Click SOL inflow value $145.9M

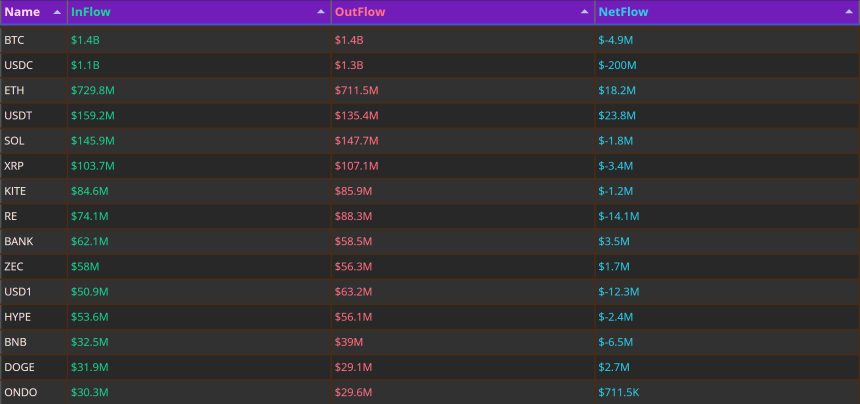click(x=93, y=141)
